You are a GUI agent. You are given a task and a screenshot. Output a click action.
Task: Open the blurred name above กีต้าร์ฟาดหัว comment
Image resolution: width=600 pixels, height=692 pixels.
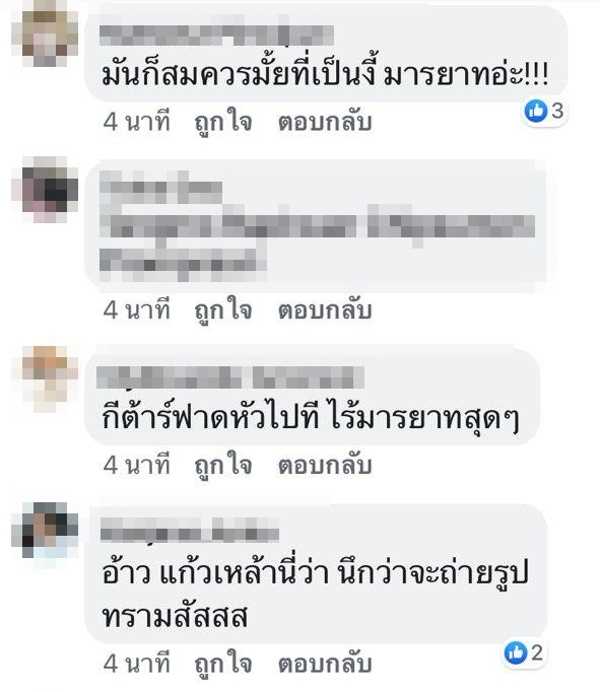tap(230, 377)
